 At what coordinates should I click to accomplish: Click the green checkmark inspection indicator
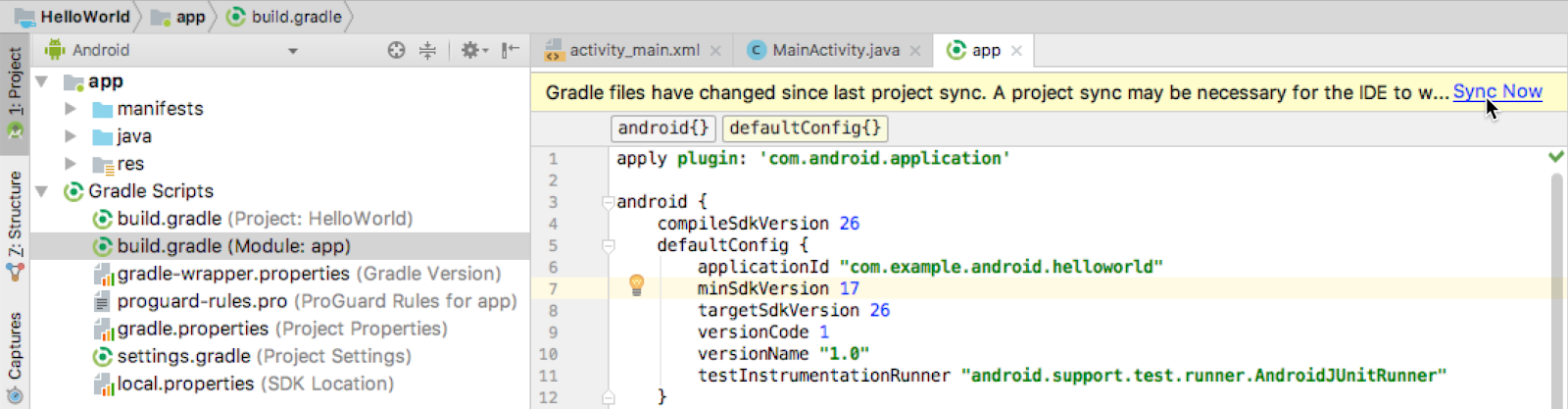coord(1555,157)
